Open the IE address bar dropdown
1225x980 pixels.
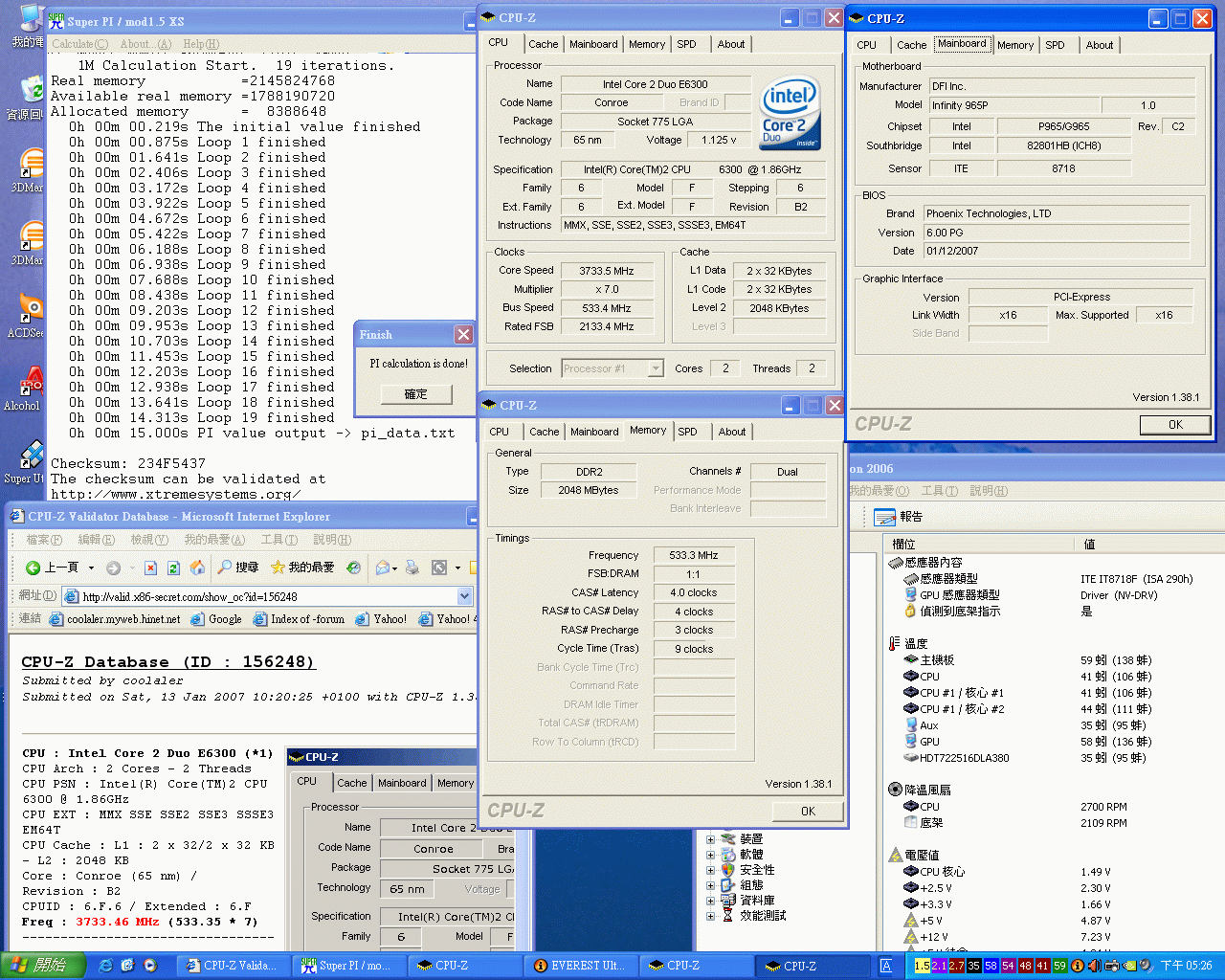pyautogui.click(x=465, y=596)
